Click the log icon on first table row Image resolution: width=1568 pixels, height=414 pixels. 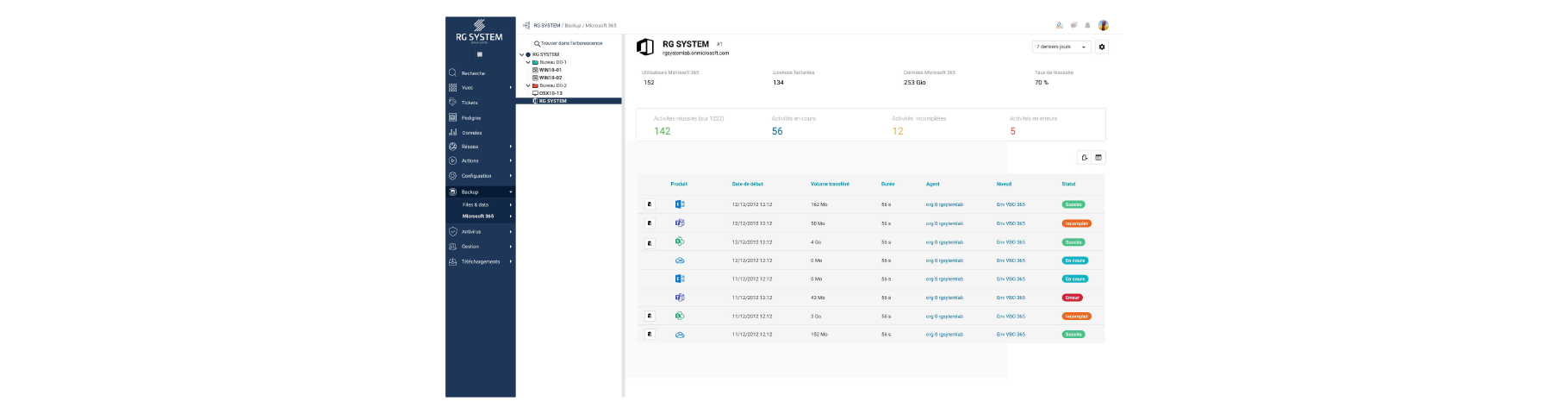pos(650,204)
